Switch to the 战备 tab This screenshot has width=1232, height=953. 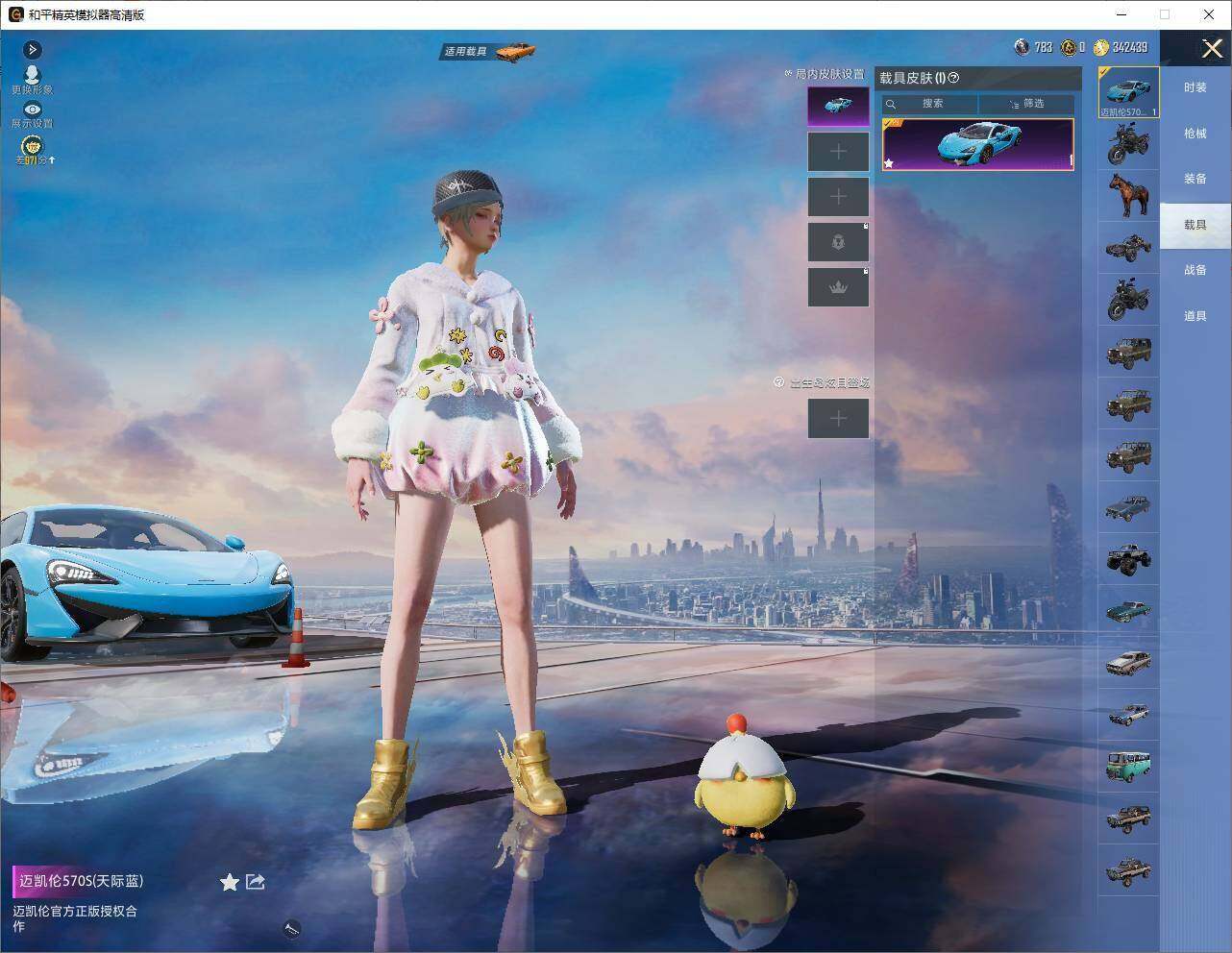[1195, 270]
